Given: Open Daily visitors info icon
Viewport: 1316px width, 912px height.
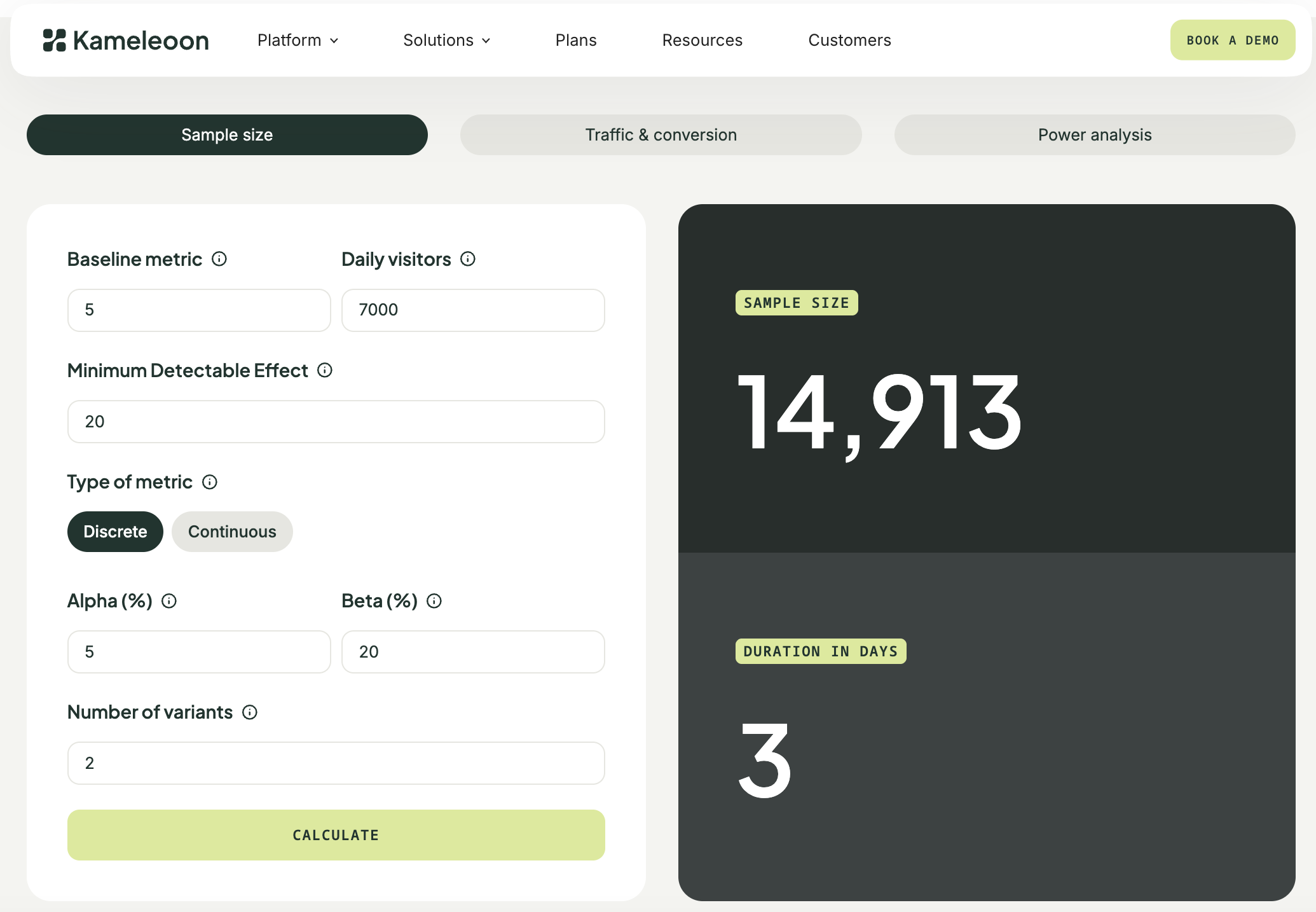Looking at the screenshot, I should pos(468,259).
